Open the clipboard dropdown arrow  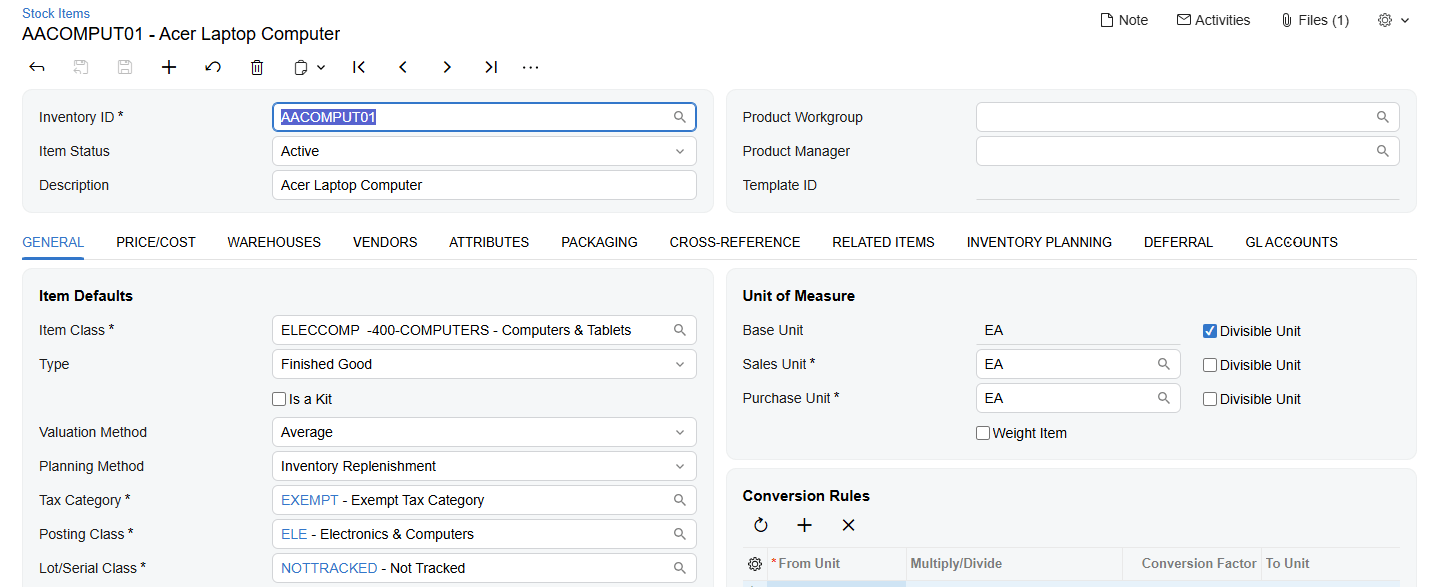pyautogui.click(x=321, y=67)
